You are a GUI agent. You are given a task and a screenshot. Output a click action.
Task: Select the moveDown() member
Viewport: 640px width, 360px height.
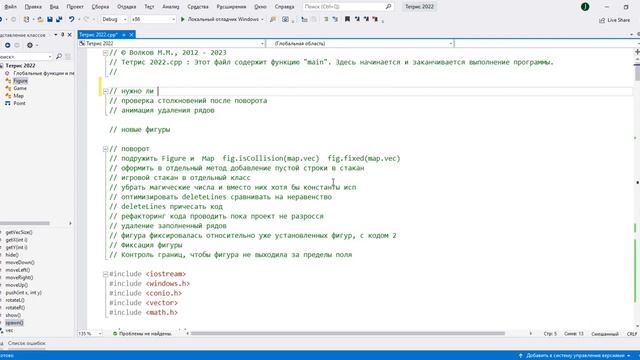pos(20,262)
